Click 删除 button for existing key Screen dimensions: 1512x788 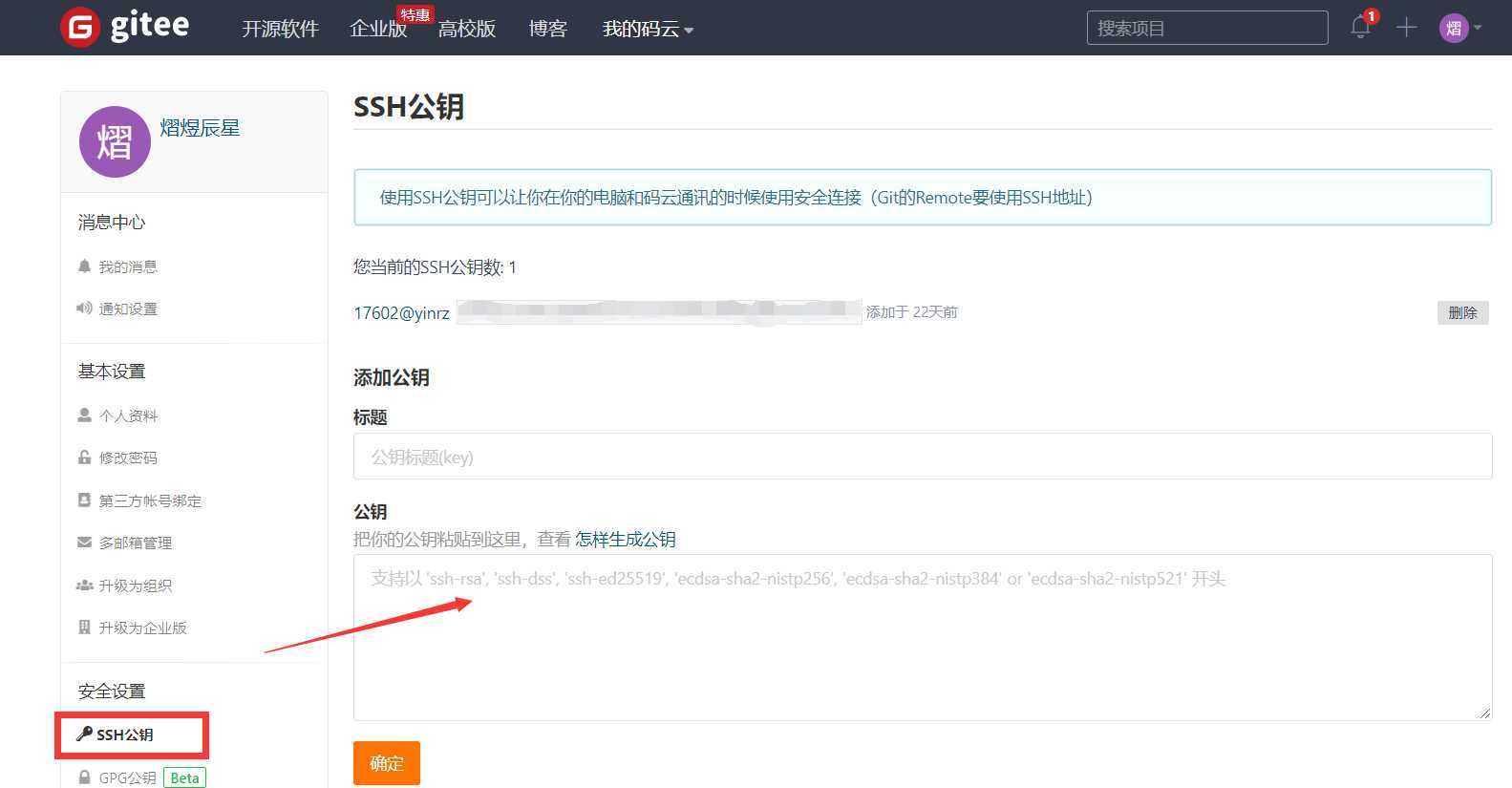(x=1462, y=312)
